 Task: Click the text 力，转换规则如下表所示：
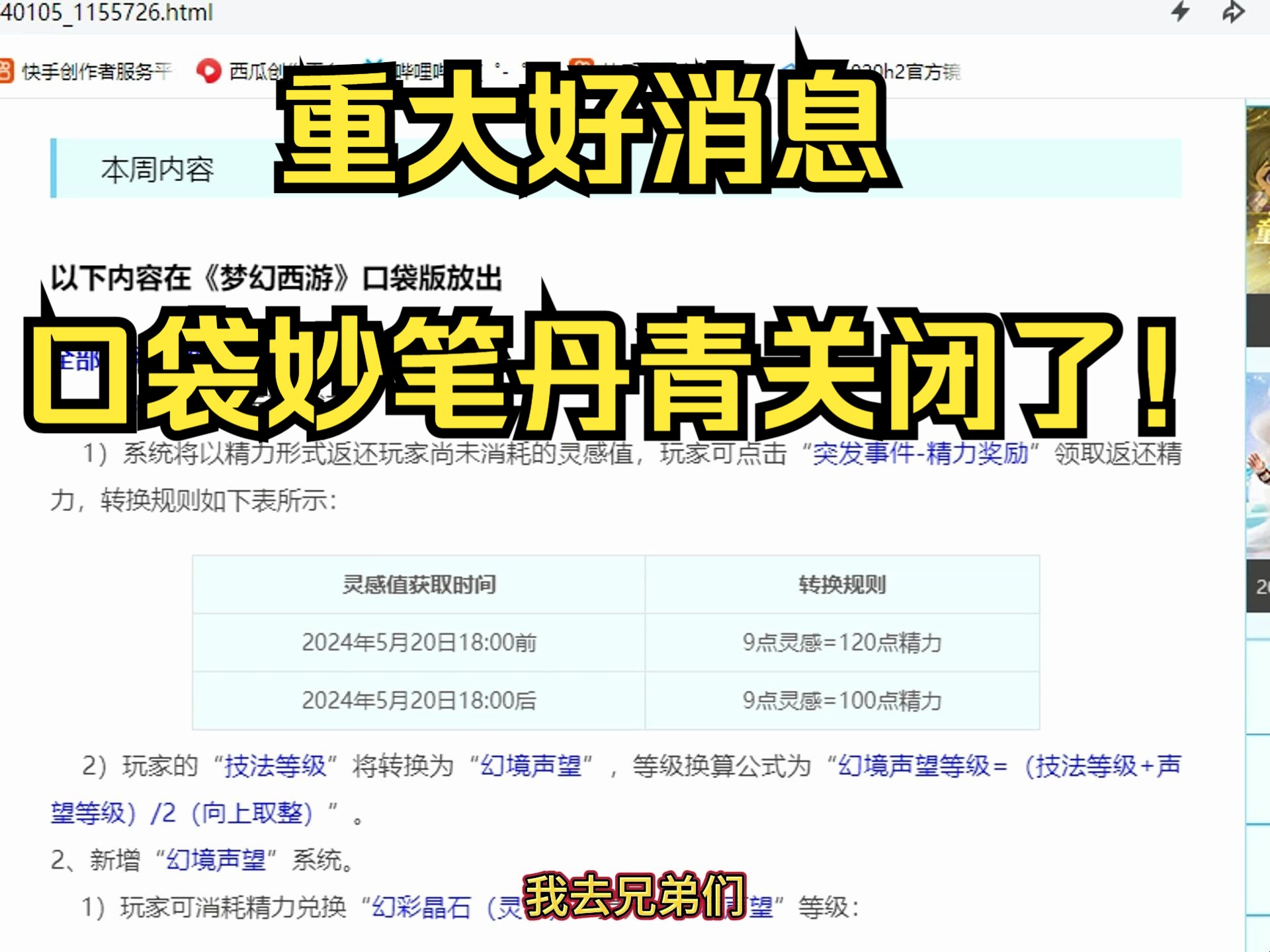point(194,500)
